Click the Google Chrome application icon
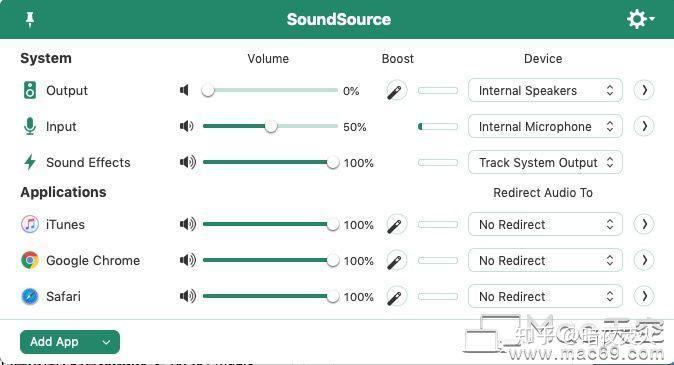 coord(30,260)
